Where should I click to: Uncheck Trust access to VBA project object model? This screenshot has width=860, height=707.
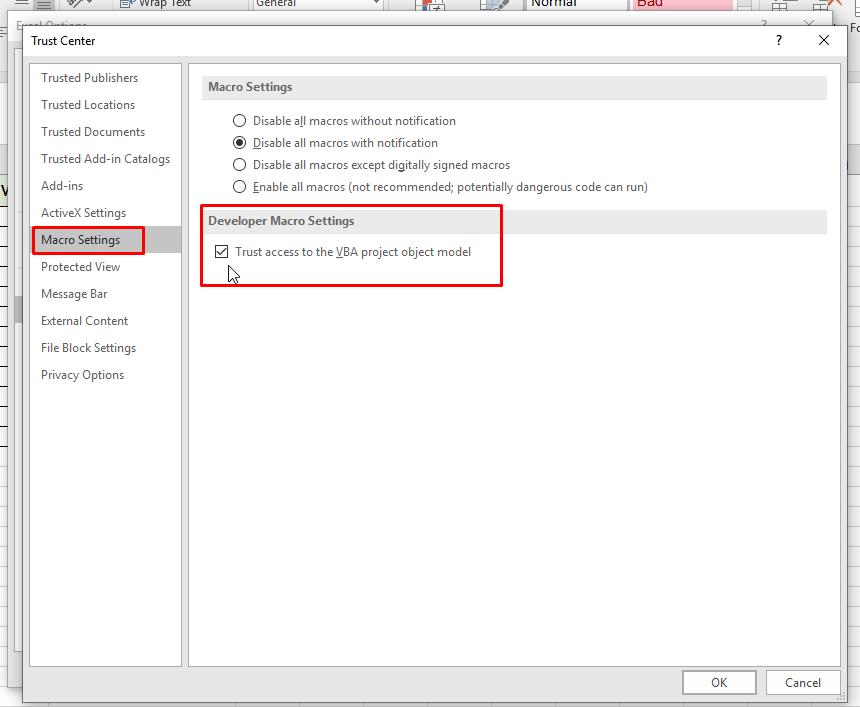point(222,251)
